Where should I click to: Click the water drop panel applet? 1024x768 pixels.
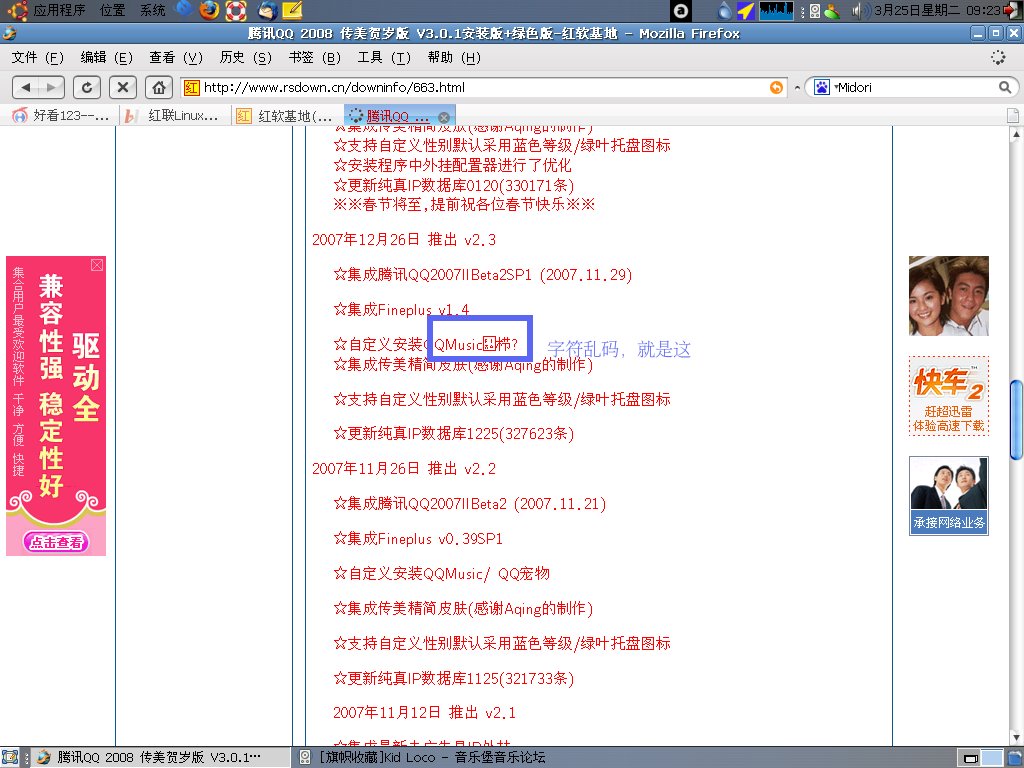pos(724,10)
